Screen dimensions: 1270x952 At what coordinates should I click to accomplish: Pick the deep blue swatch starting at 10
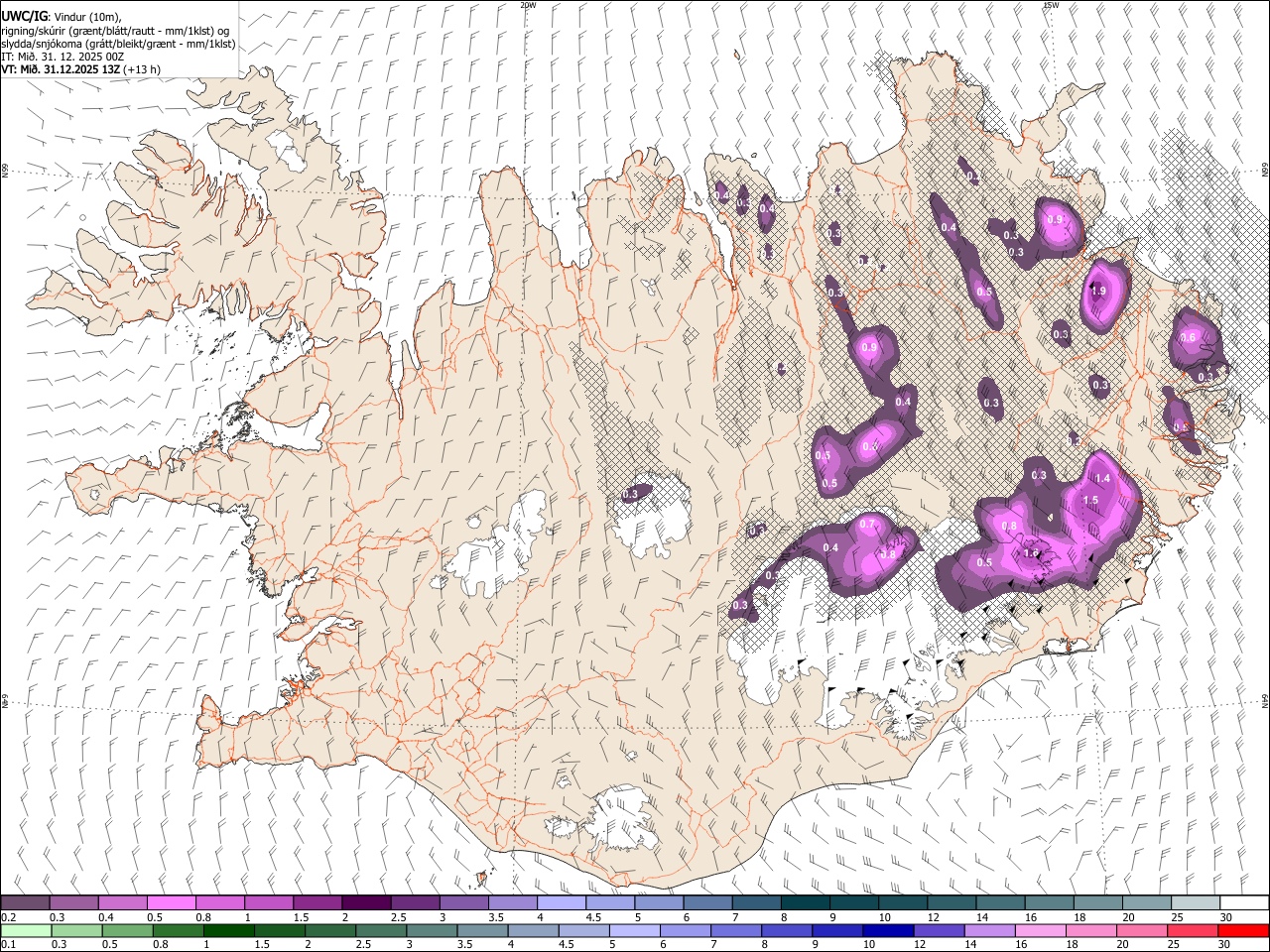point(886,931)
